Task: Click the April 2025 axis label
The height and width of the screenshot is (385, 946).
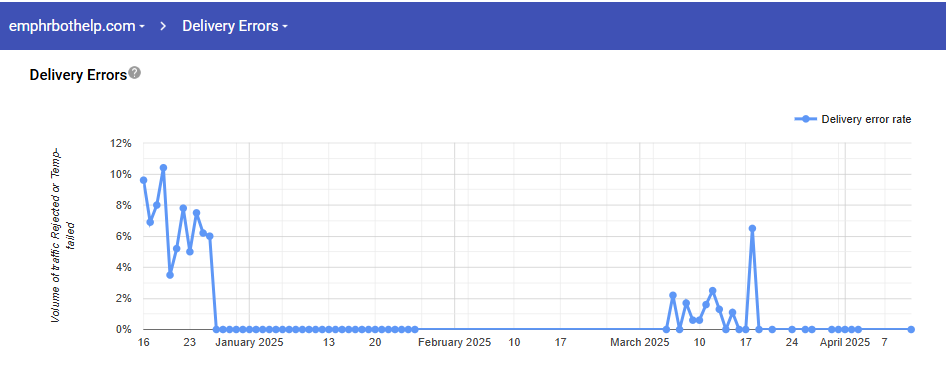Action: tap(845, 343)
